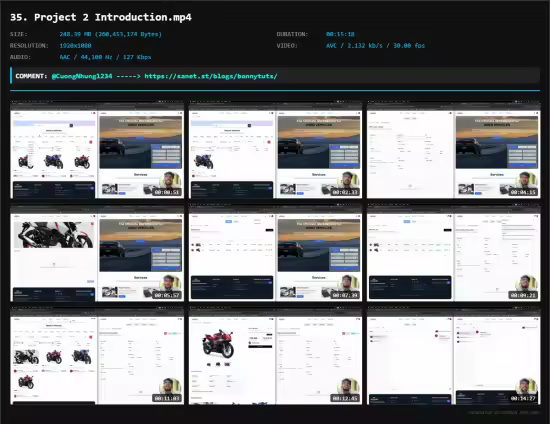Open thumbnail frame at 00:02:33
This screenshot has height=424, width=550.
[275, 149]
